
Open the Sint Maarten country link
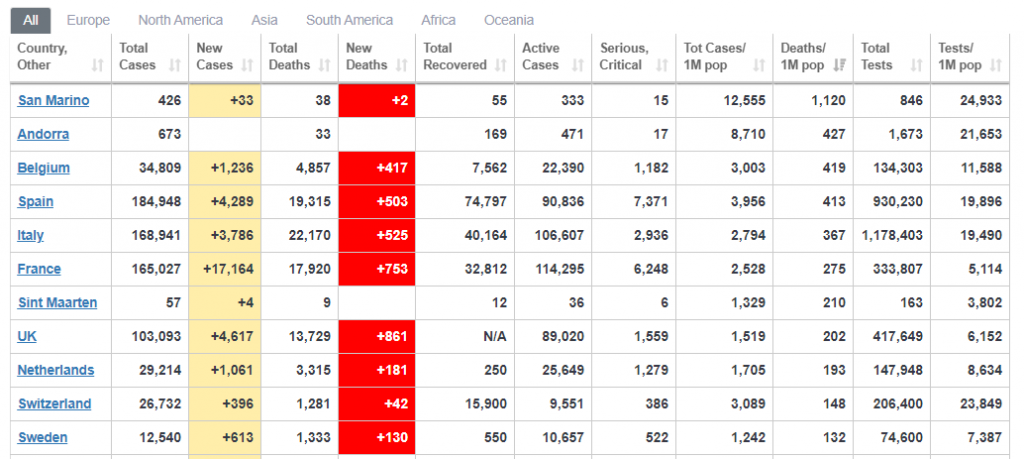(x=57, y=303)
